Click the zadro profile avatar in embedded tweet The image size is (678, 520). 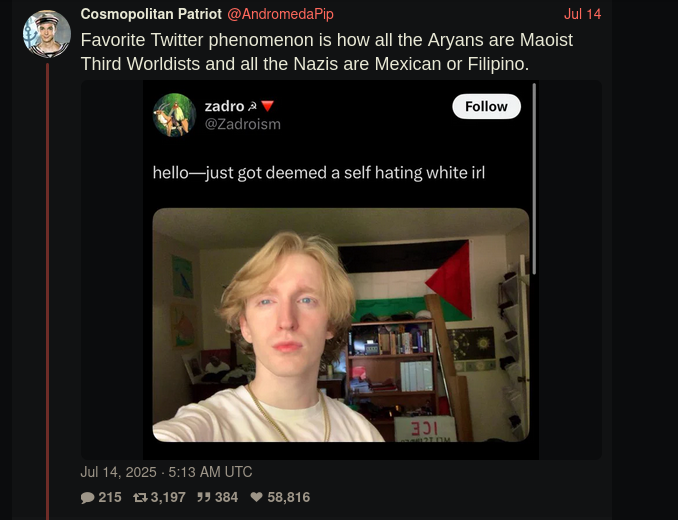tap(174, 115)
